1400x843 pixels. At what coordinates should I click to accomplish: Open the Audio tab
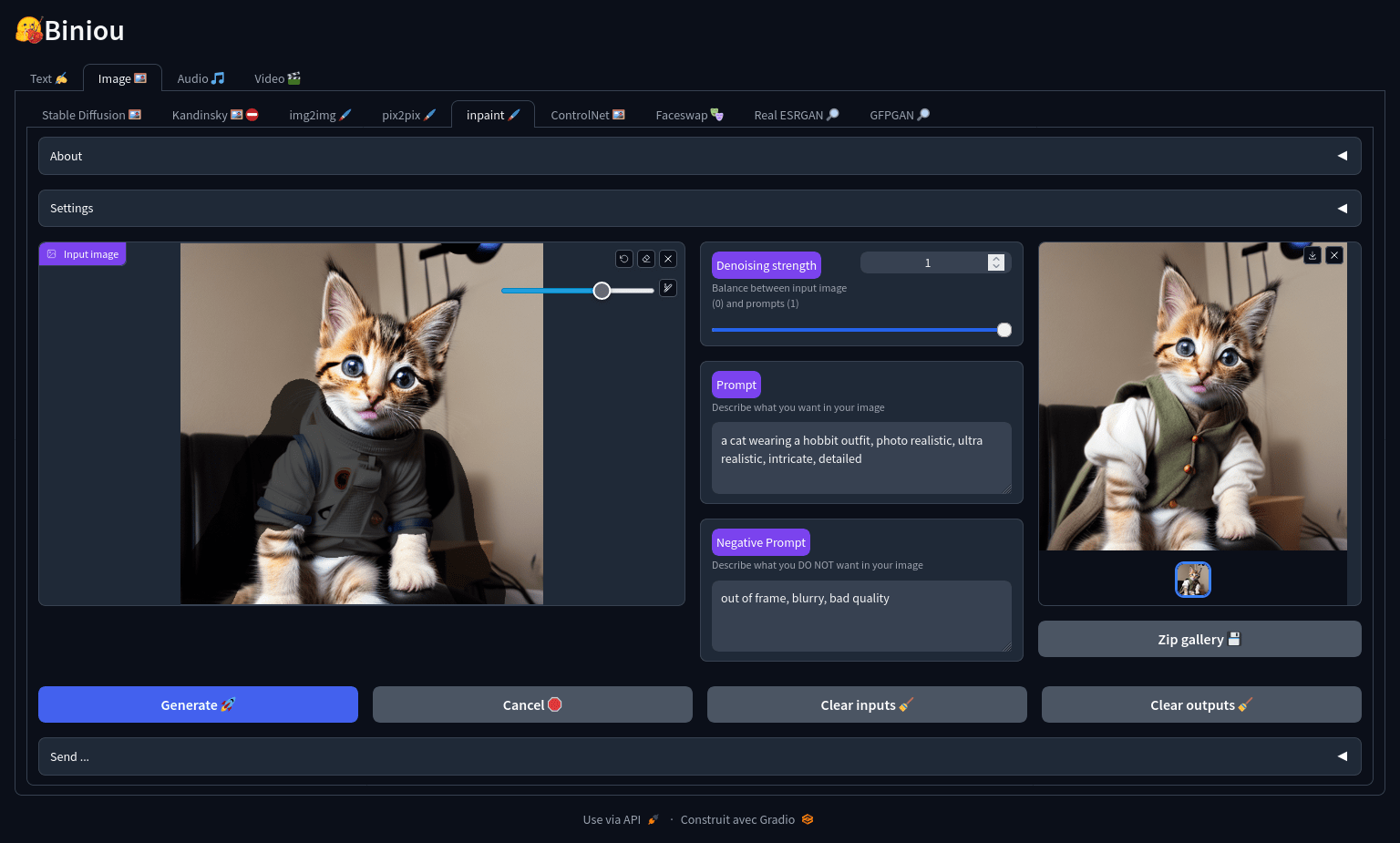(201, 78)
